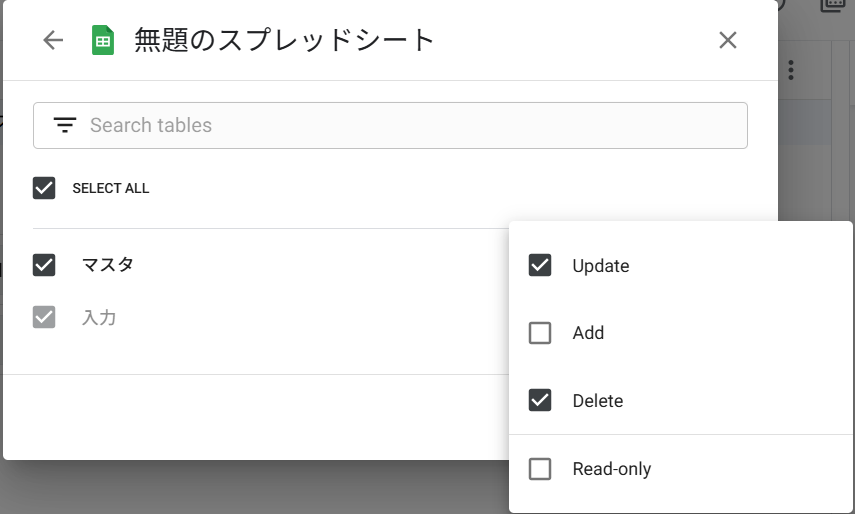This screenshot has width=855, height=514.
Task: Close the dialog with the X icon
Action: (728, 40)
